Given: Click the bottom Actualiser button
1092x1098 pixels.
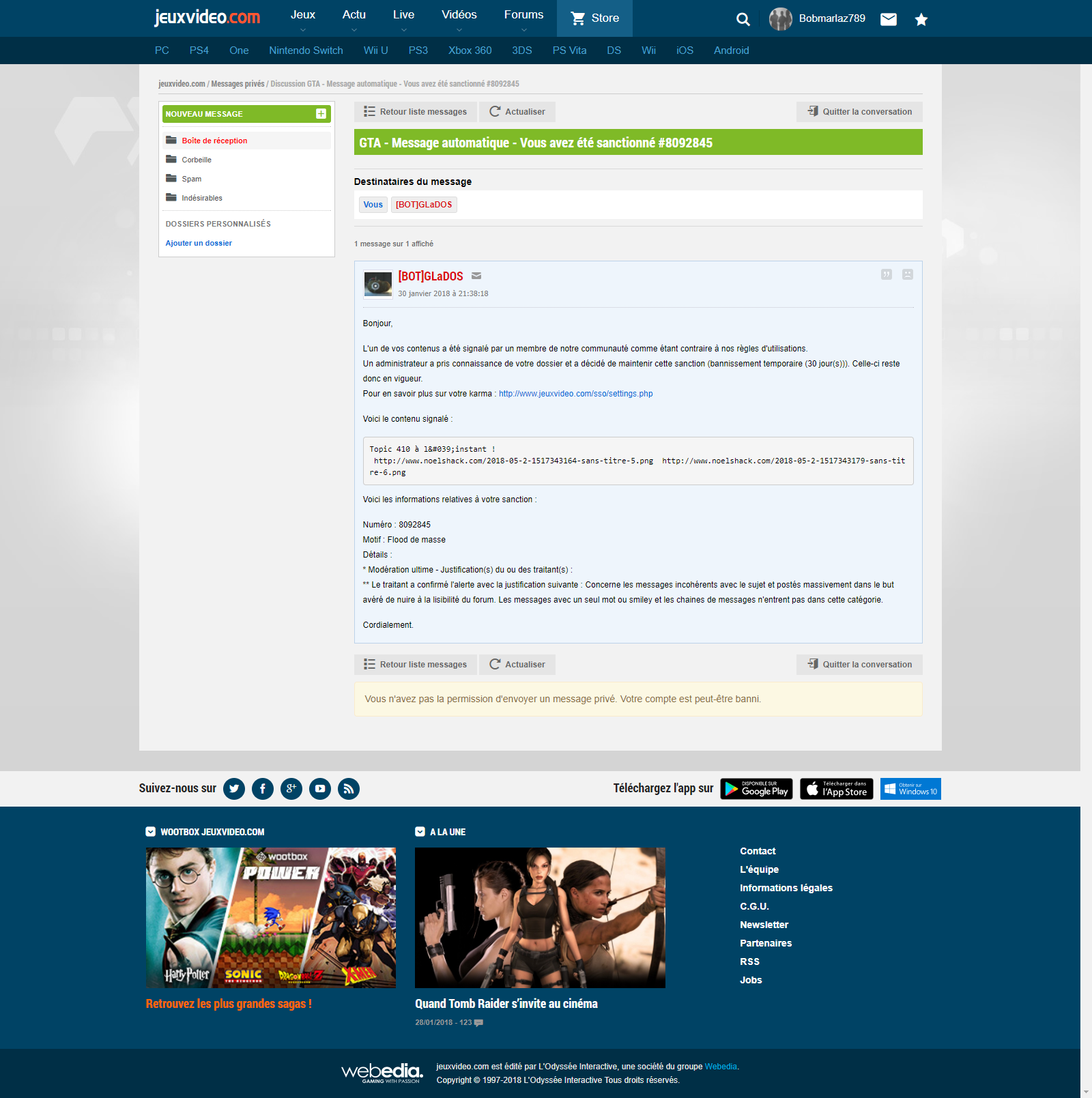Looking at the screenshot, I should click(517, 665).
